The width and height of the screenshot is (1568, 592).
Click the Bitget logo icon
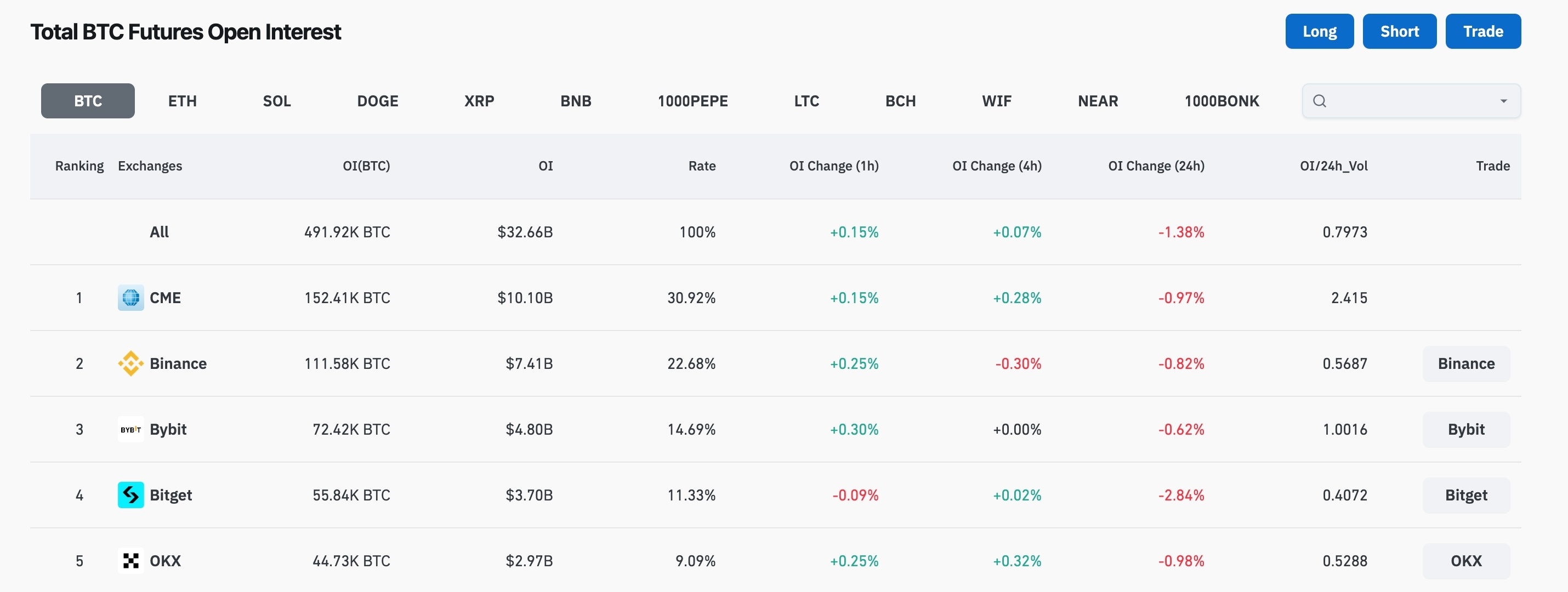pyautogui.click(x=130, y=494)
